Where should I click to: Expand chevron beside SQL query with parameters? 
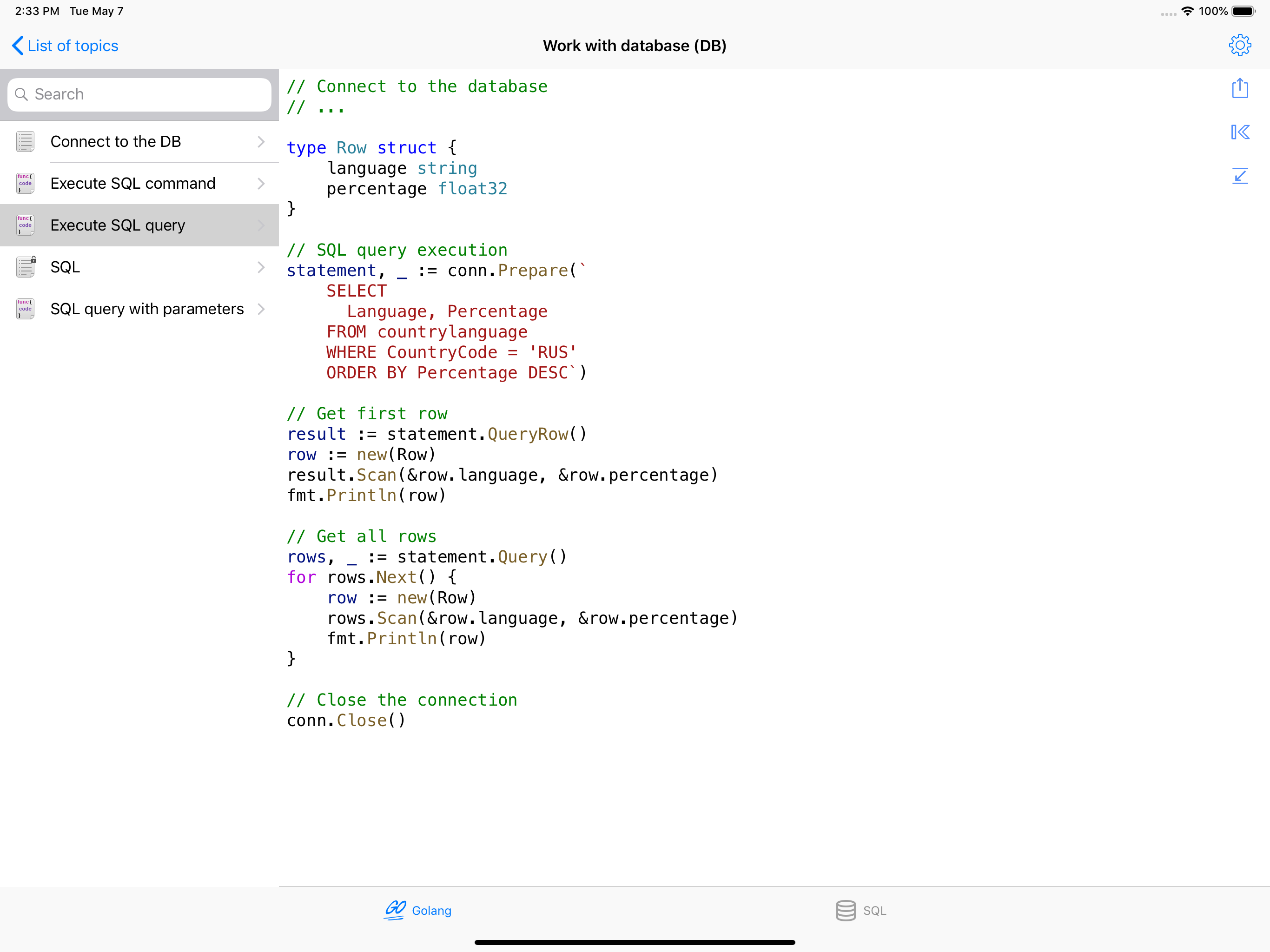click(261, 309)
